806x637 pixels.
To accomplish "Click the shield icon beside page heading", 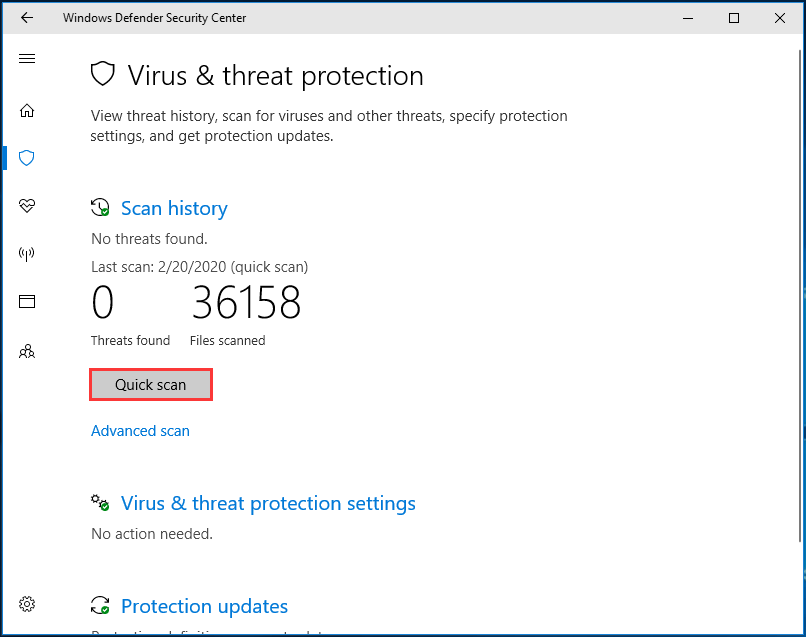I will [x=103, y=75].
